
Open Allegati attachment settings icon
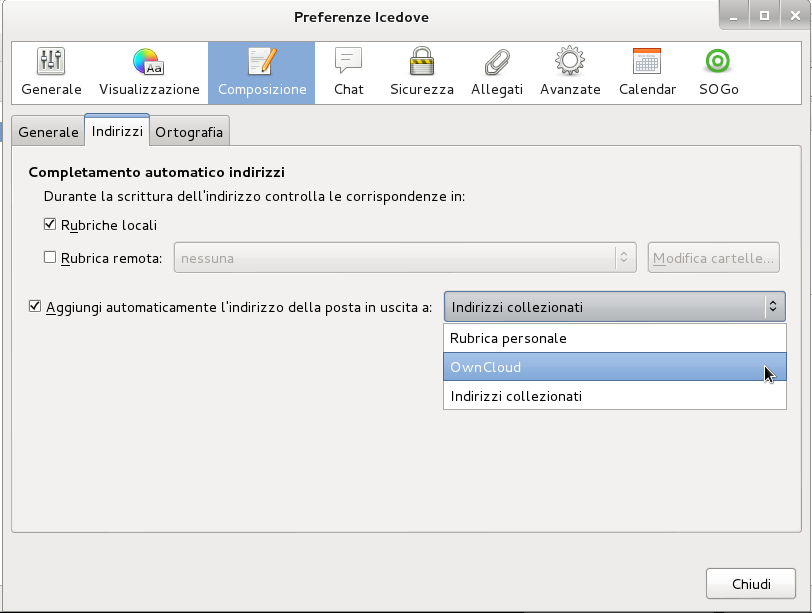(496, 70)
